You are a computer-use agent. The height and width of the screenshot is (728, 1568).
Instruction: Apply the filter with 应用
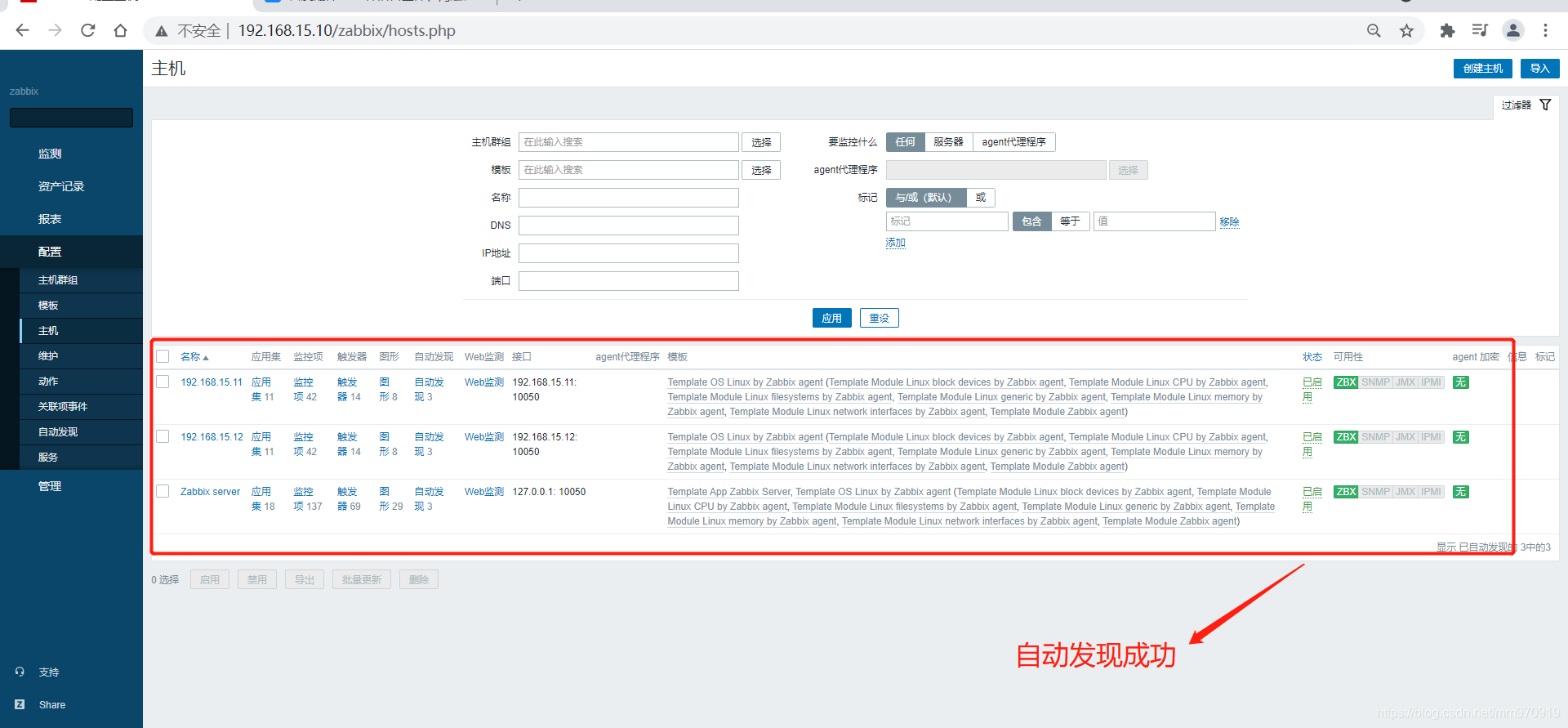pos(832,318)
